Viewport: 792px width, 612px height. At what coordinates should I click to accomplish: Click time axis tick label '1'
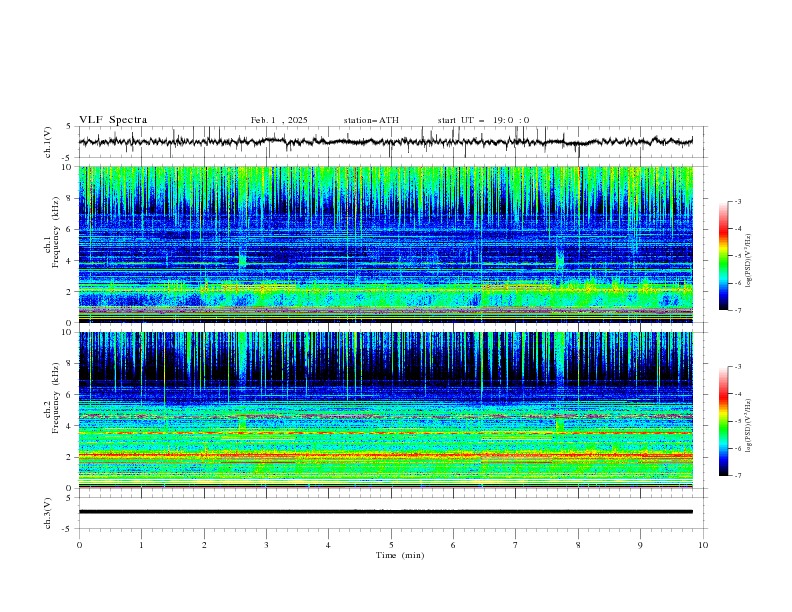tap(141, 545)
